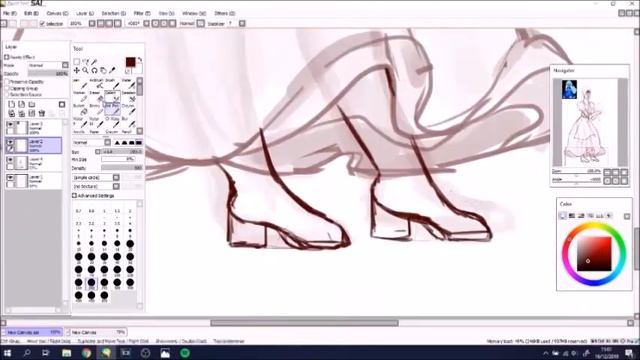Open Chrome from the taskbar
Viewport: 640px width, 360px height.
point(86,353)
